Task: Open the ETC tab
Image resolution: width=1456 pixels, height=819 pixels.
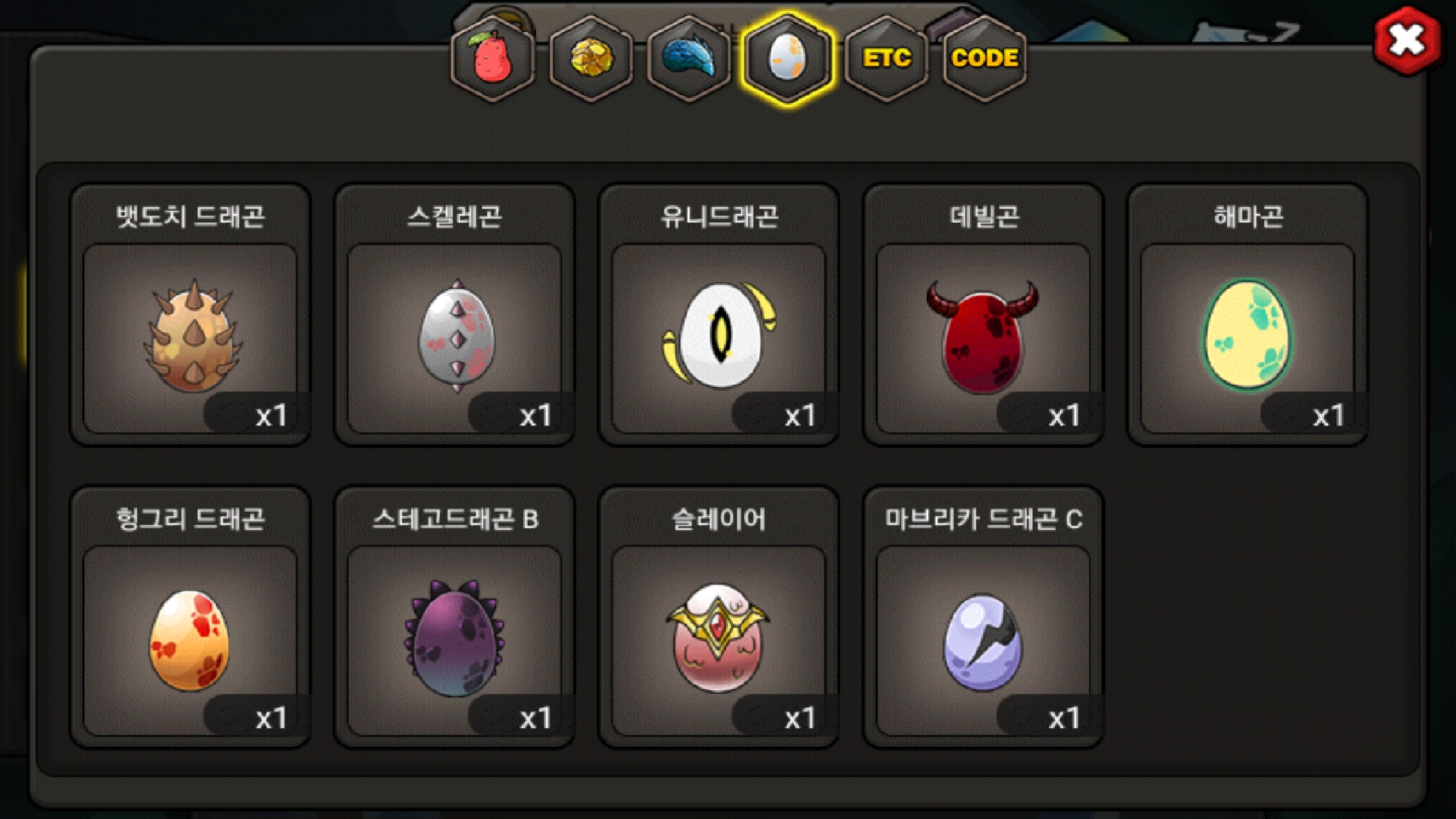Action: 886,58
